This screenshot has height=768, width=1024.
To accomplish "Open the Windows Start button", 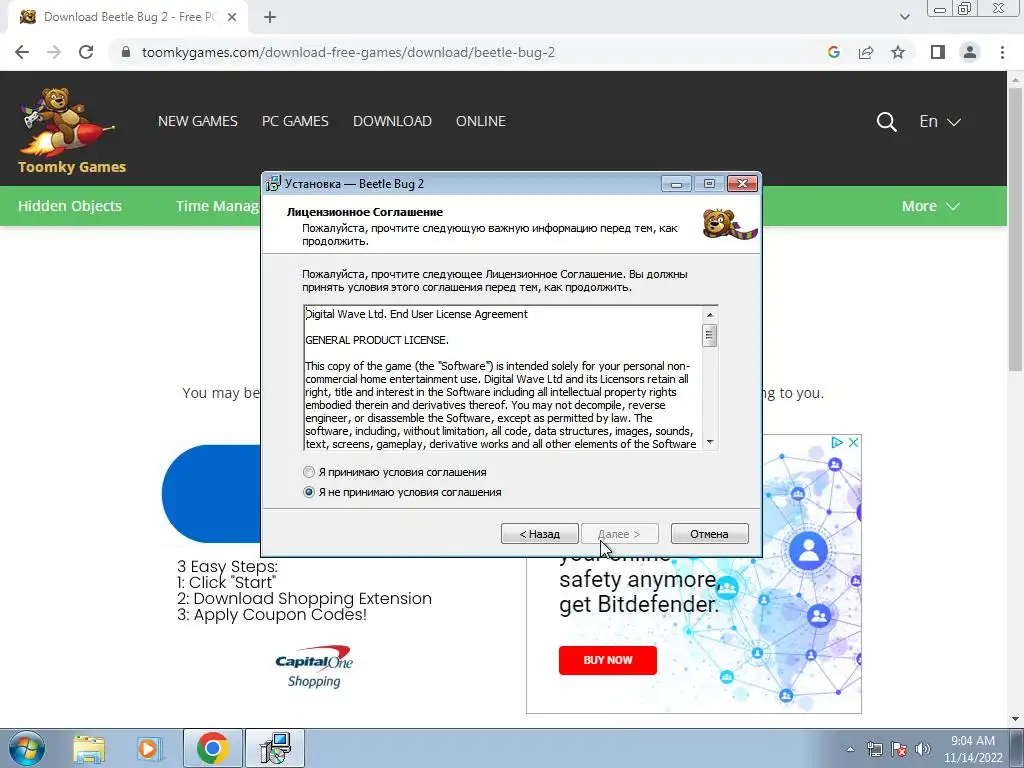I will click(27, 748).
